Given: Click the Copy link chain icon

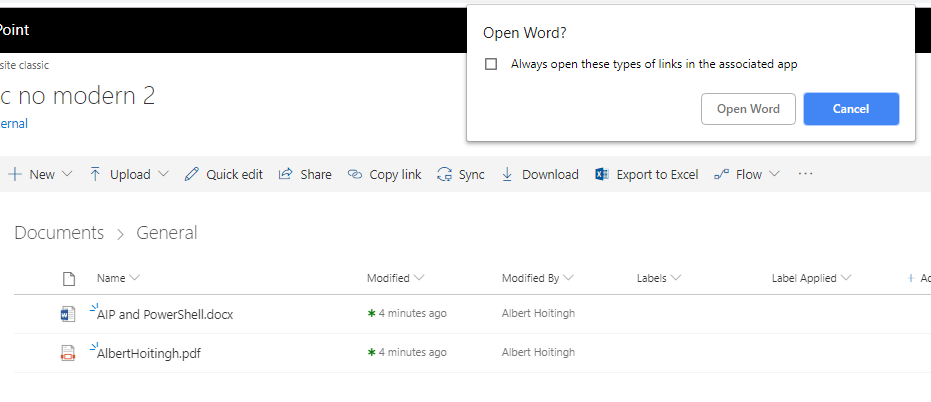Looking at the screenshot, I should [x=354, y=174].
